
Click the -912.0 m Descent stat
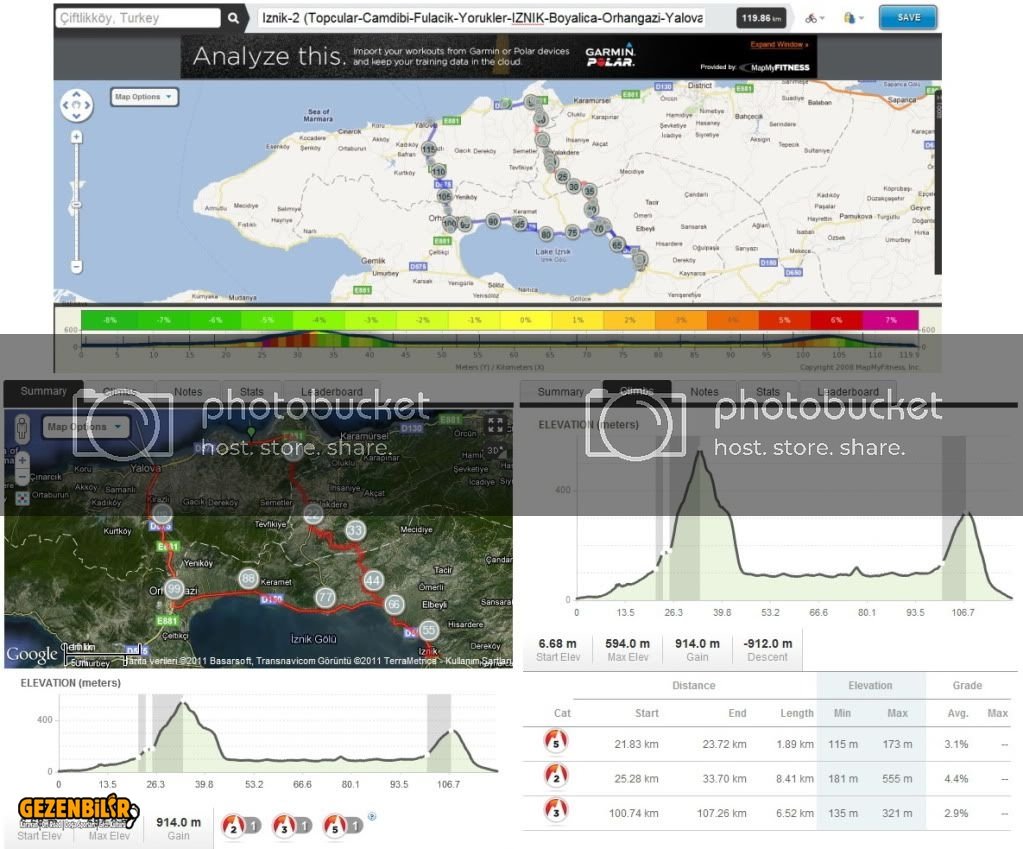coord(767,649)
